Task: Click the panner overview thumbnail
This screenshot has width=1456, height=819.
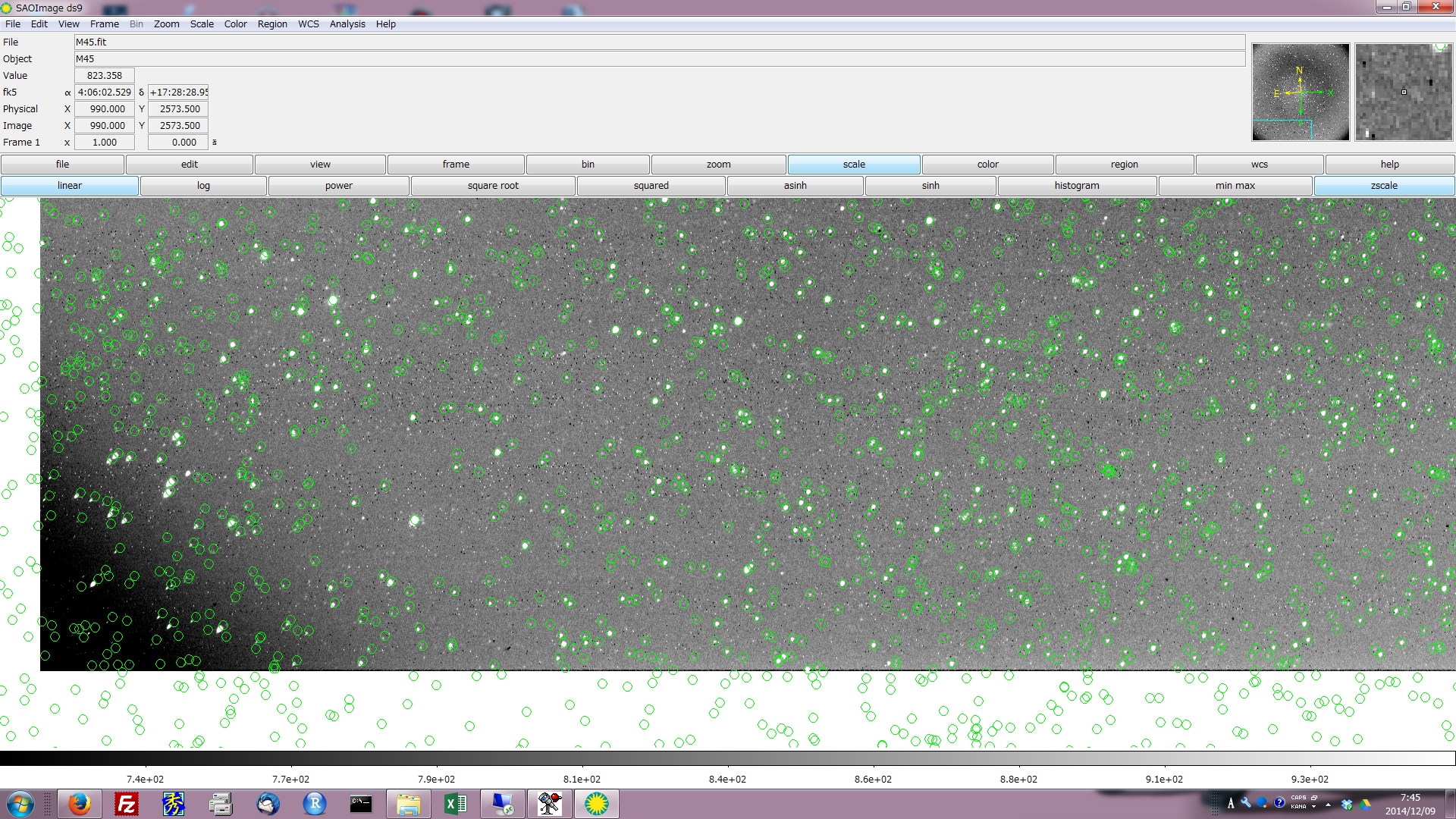Action: click(x=1300, y=92)
